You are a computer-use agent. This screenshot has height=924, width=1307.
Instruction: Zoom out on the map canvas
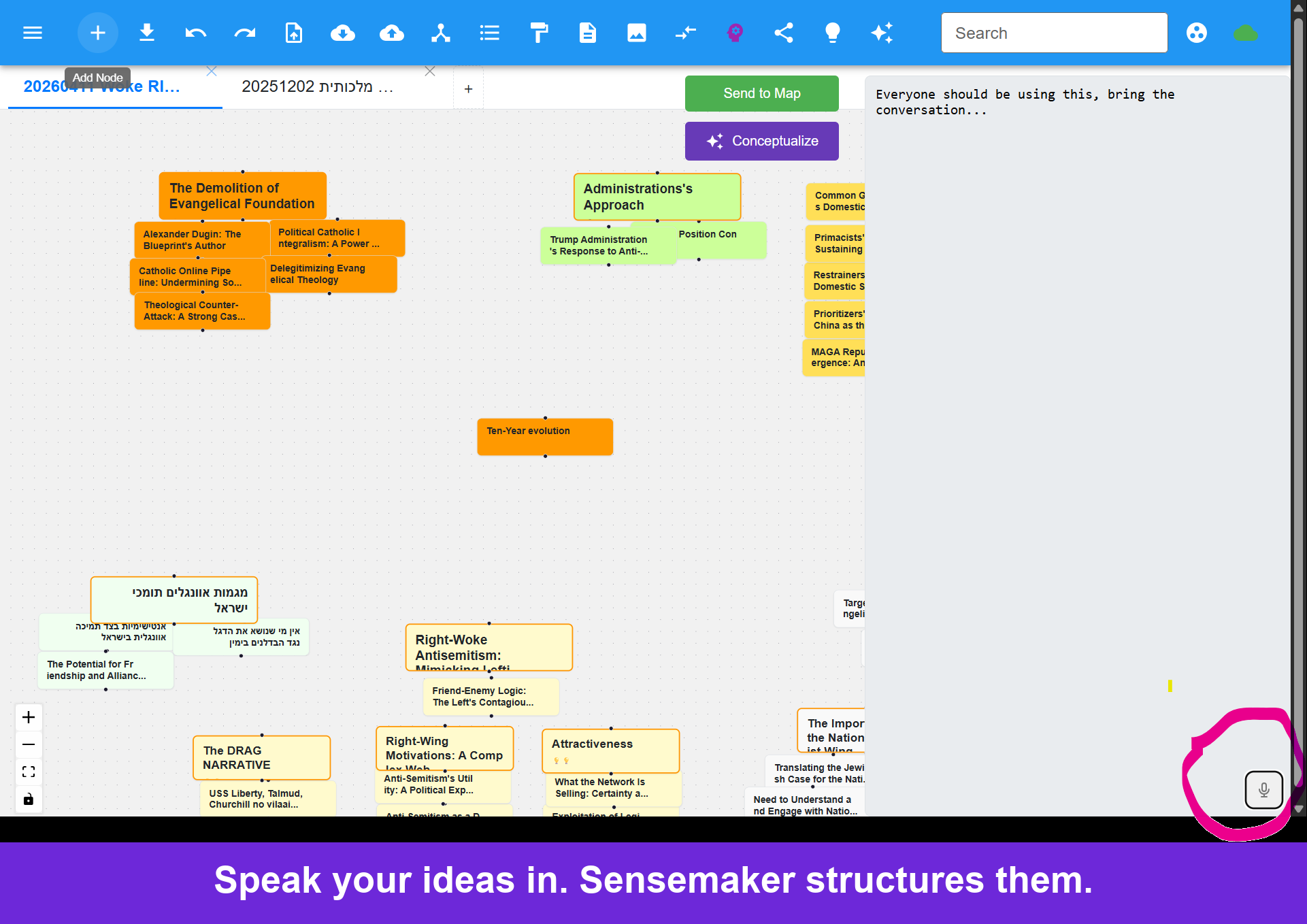click(29, 744)
